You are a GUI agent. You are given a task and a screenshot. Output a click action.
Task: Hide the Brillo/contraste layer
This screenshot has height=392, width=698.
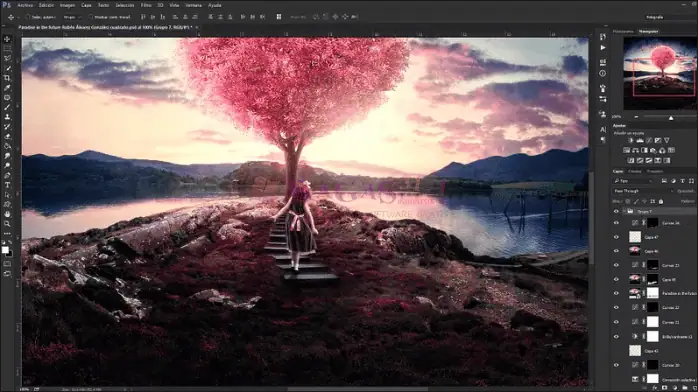click(617, 336)
